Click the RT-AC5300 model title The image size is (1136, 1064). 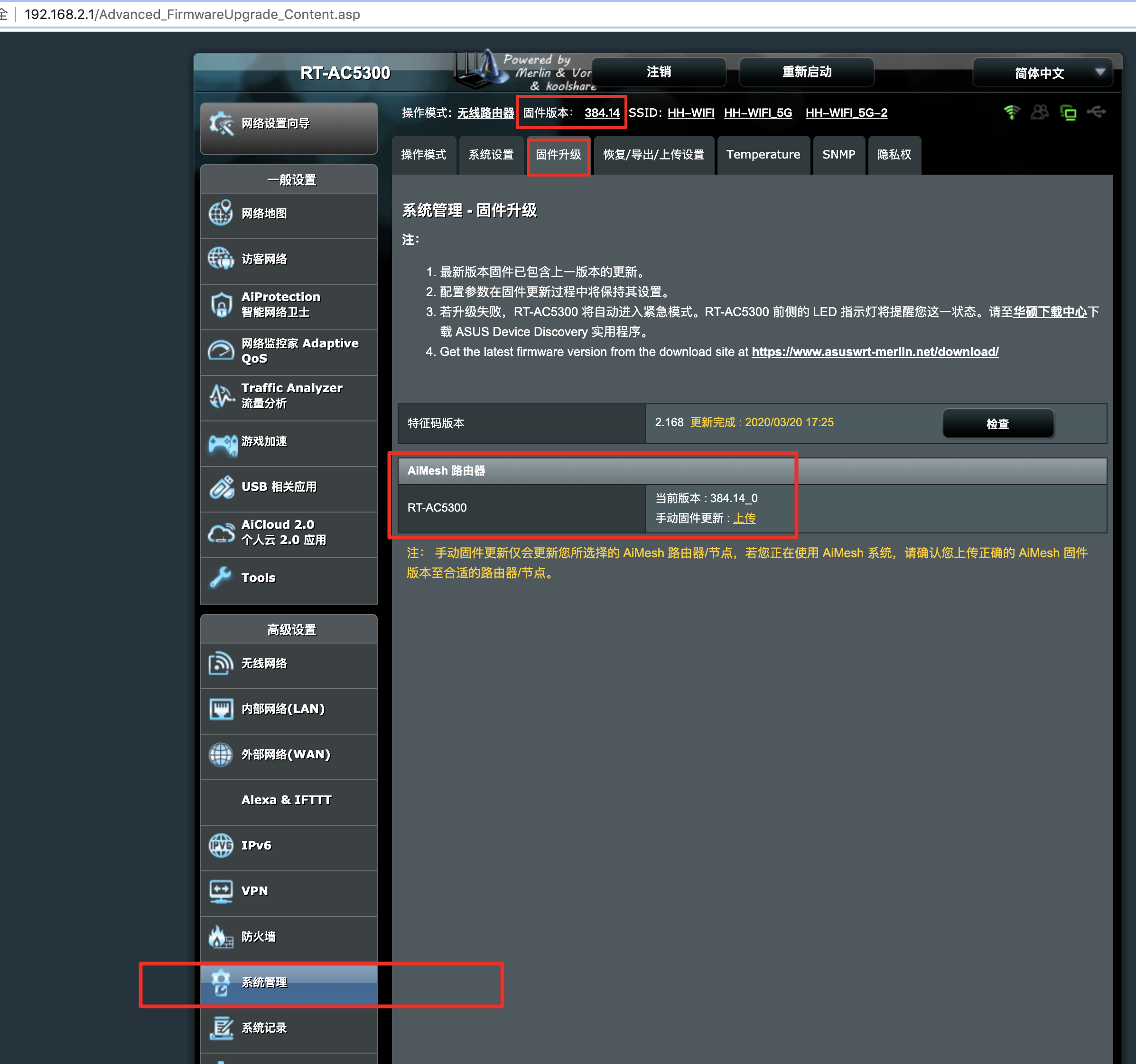(x=345, y=73)
